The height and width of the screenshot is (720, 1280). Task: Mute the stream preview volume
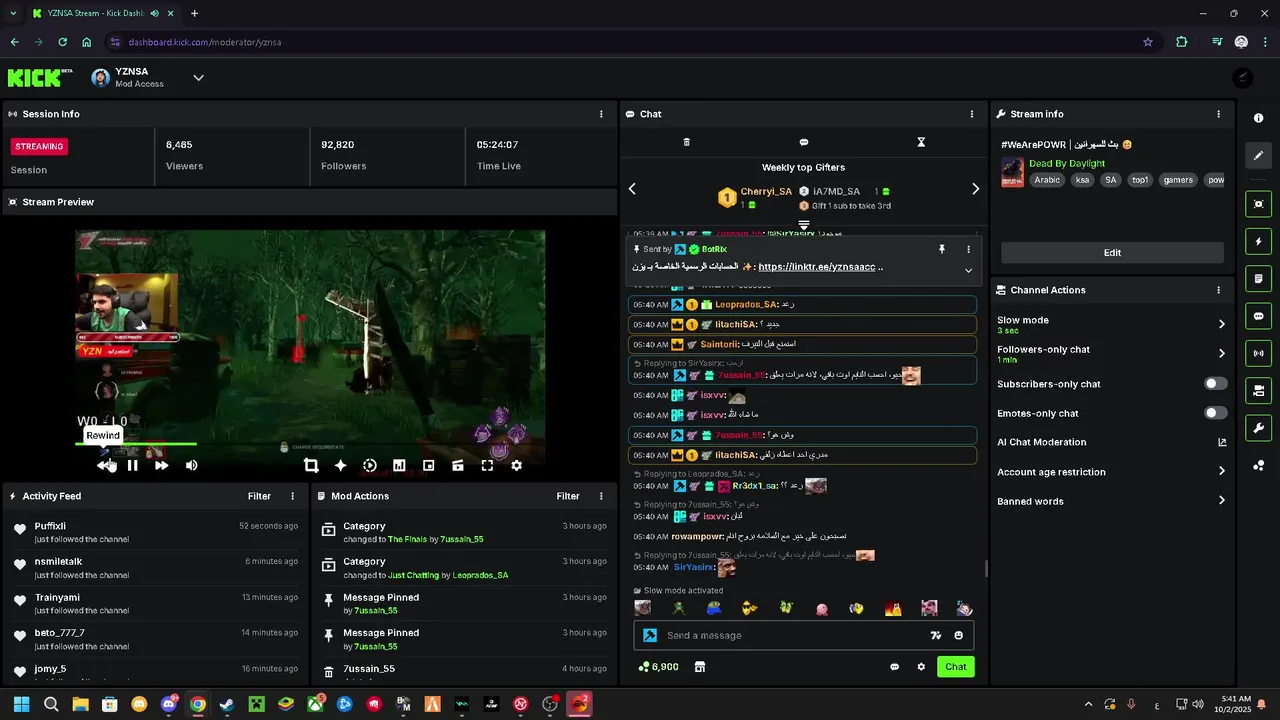pos(191,465)
